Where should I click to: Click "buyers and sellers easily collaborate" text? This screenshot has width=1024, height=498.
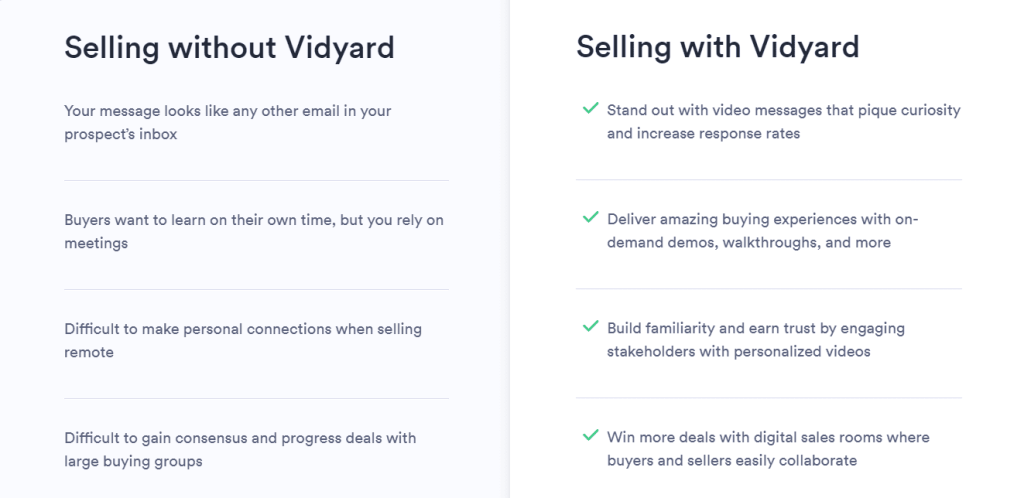tap(731, 461)
